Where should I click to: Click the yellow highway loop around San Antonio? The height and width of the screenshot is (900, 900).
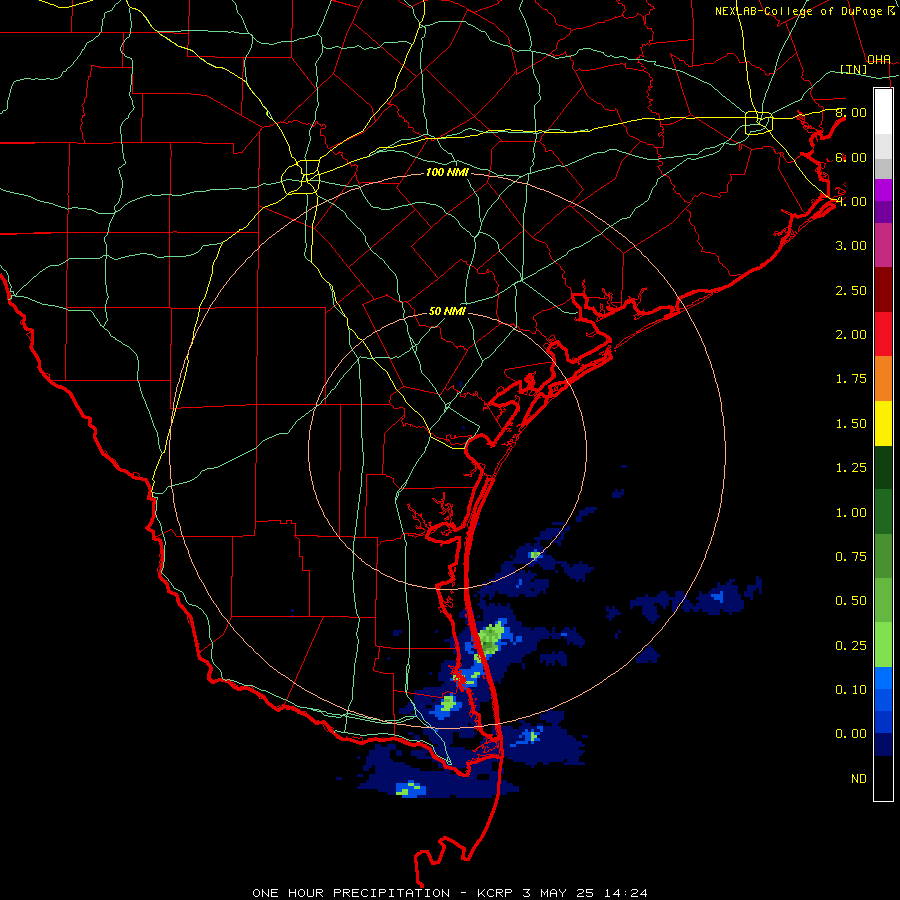click(x=301, y=177)
